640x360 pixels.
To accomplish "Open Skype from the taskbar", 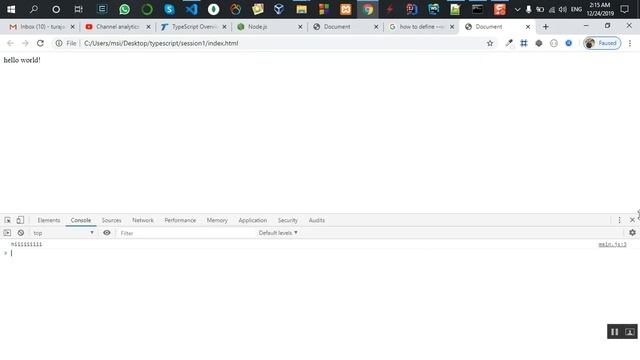I will click(x=169, y=9).
